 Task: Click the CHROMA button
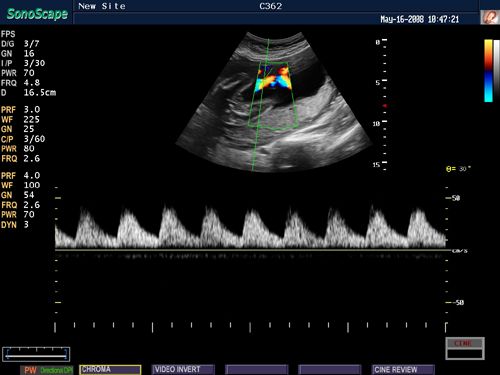[110, 370]
